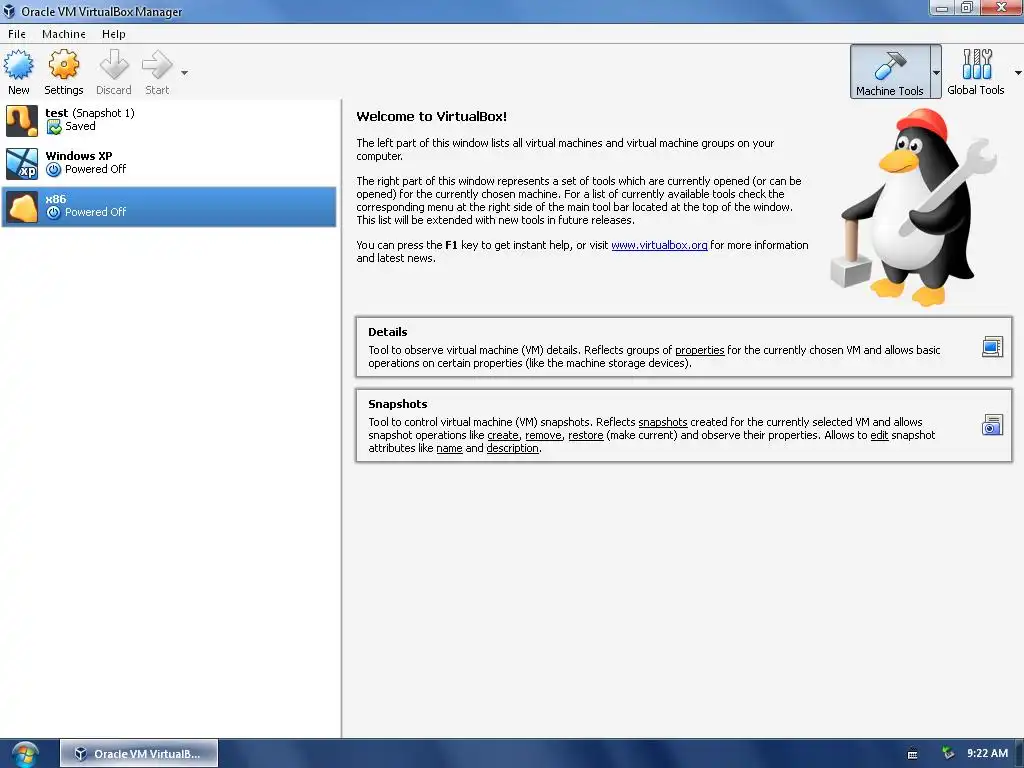
Task: Click 'Powered Off' text under x86
Action: 95,212
